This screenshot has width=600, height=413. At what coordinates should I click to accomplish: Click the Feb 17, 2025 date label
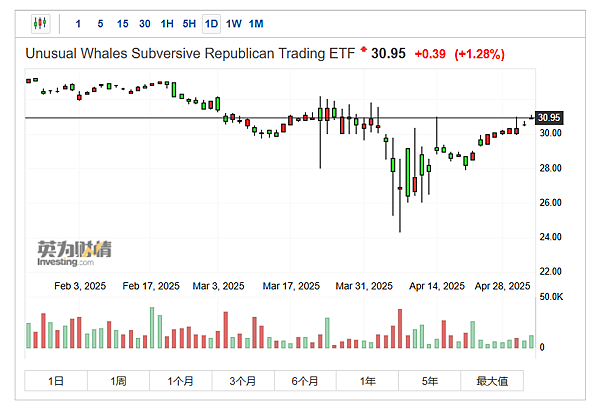point(151,286)
